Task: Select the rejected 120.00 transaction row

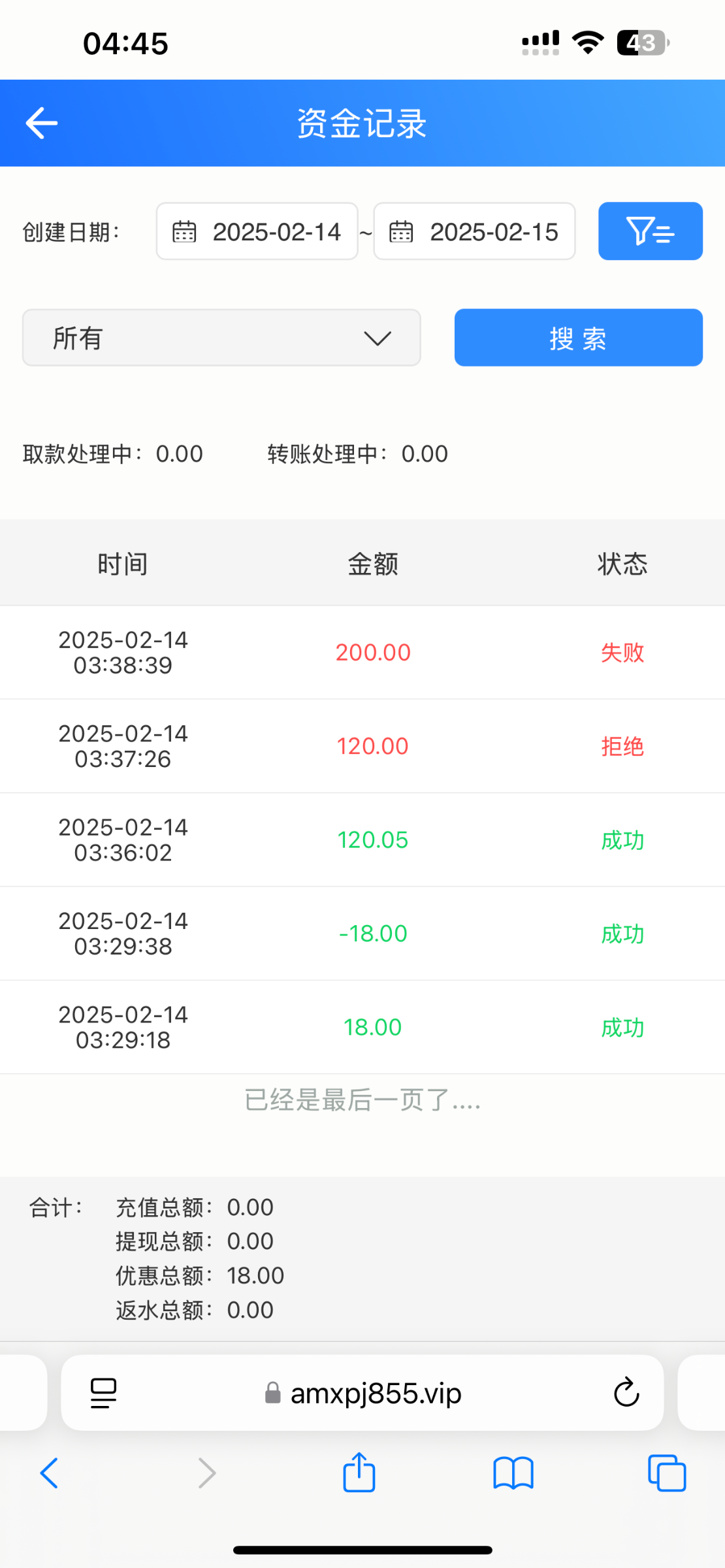Action: click(362, 746)
